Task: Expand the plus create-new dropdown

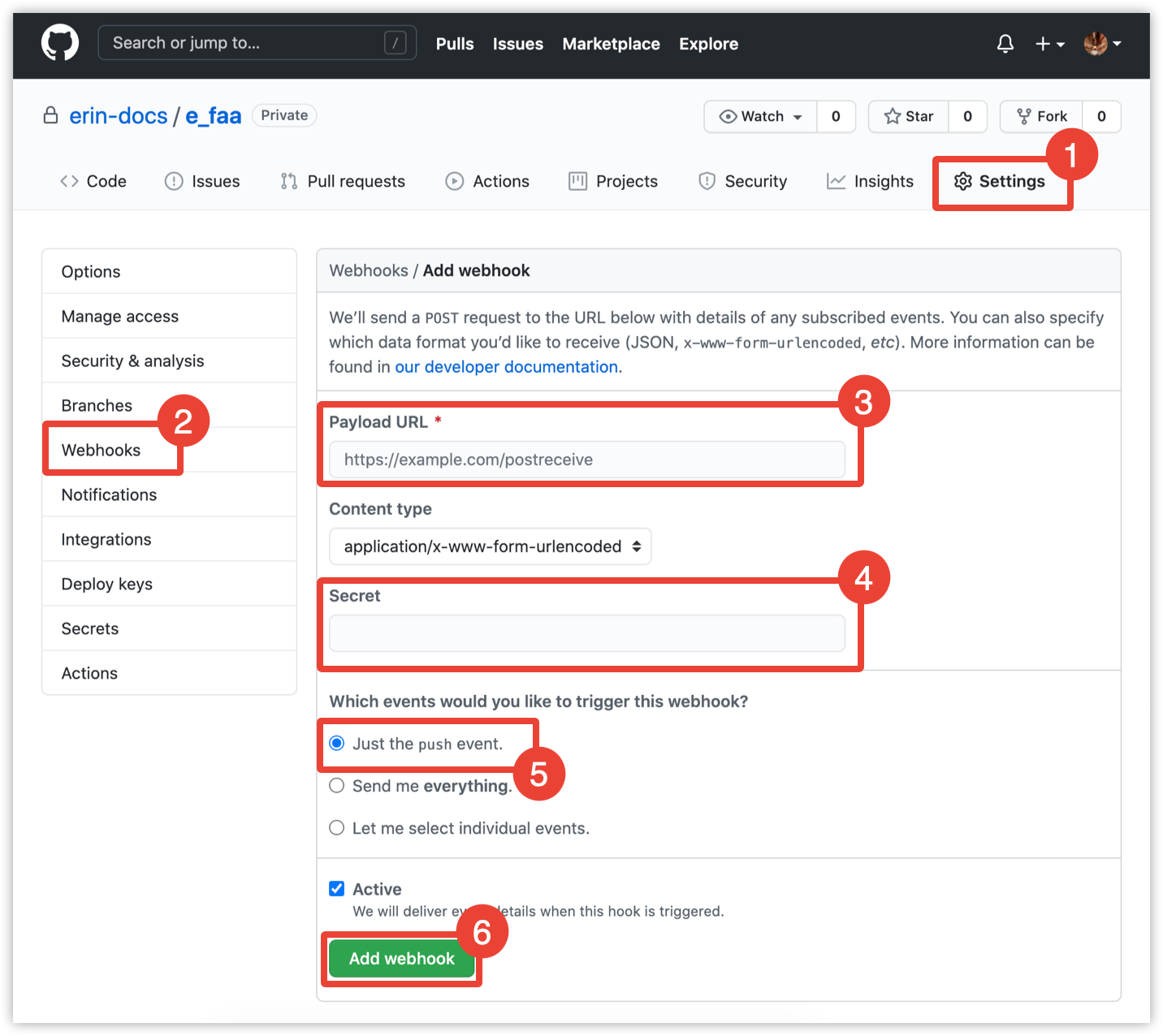Action: 1049,44
